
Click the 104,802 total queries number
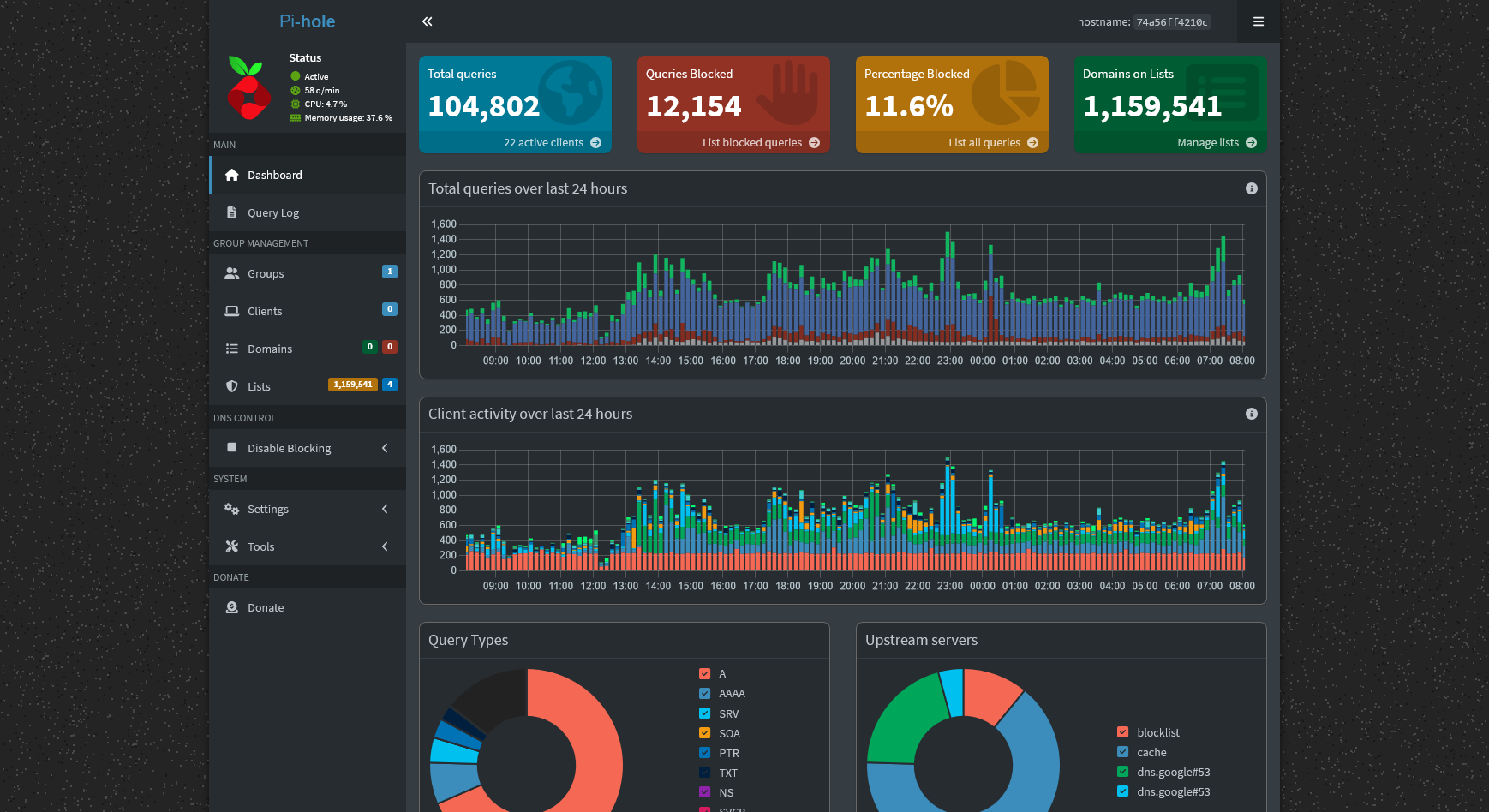click(484, 106)
